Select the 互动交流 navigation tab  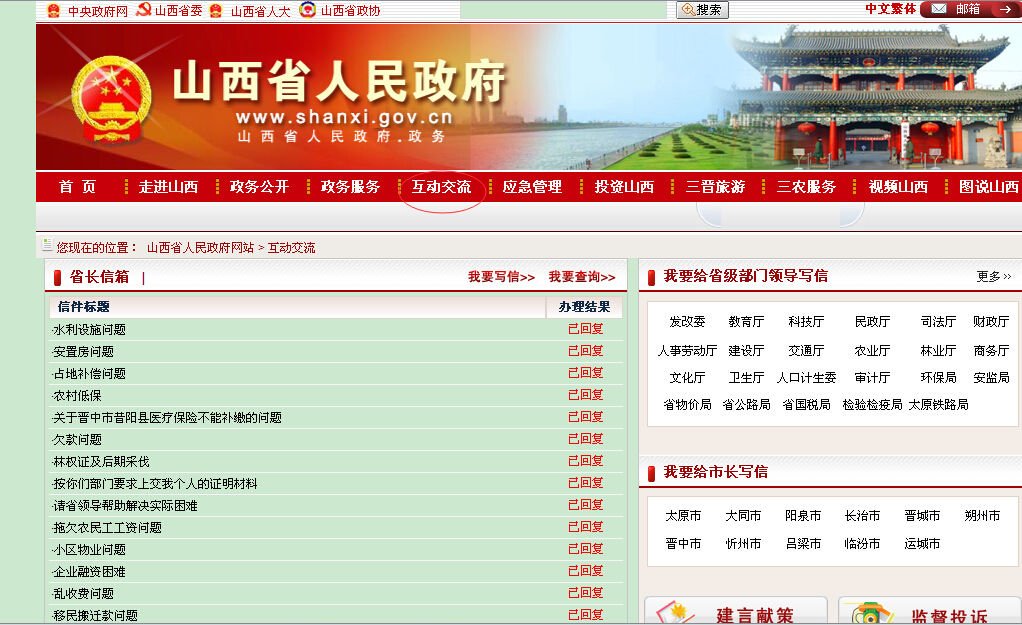[442, 186]
